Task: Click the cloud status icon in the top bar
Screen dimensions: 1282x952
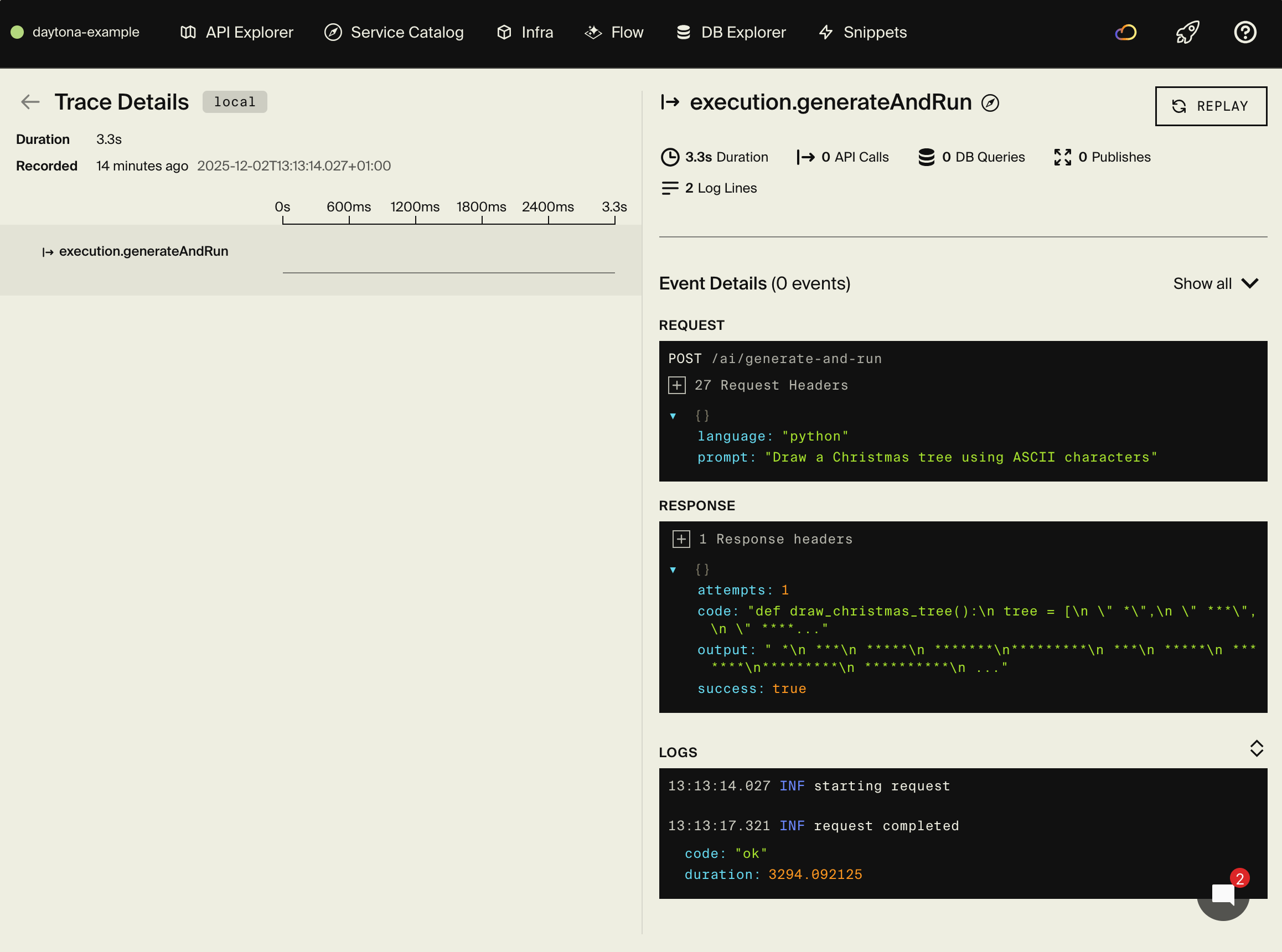Action: click(1125, 32)
